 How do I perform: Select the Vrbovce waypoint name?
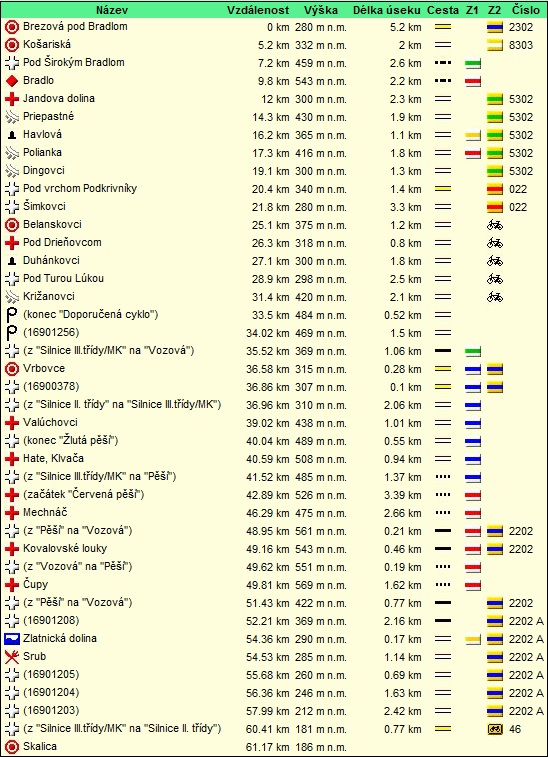coord(44,368)
